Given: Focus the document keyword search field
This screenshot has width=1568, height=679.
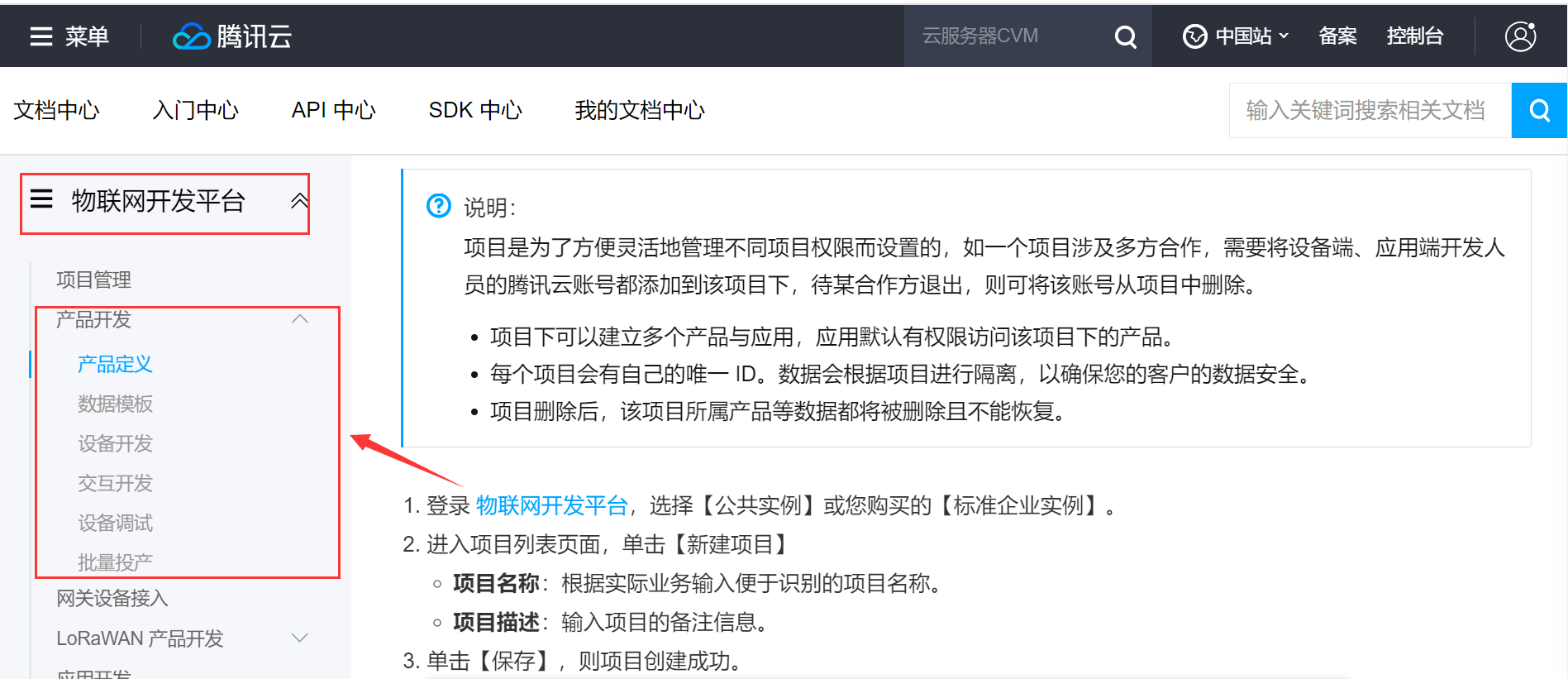Looking at the screenshot, I should (1369, 110).
